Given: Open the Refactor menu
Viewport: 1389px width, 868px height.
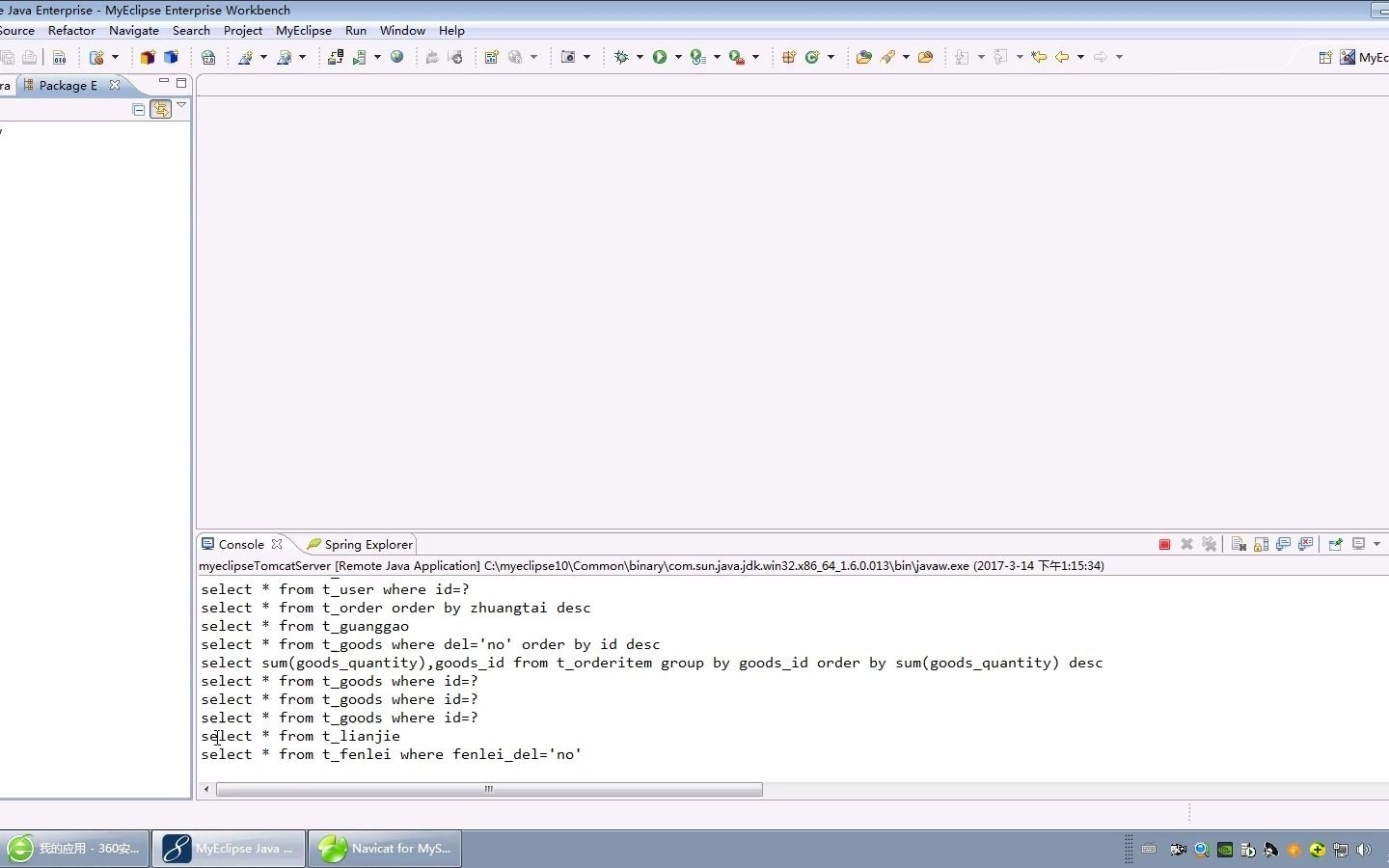Looking at the screenshot, I should click(x=71, y=31).
